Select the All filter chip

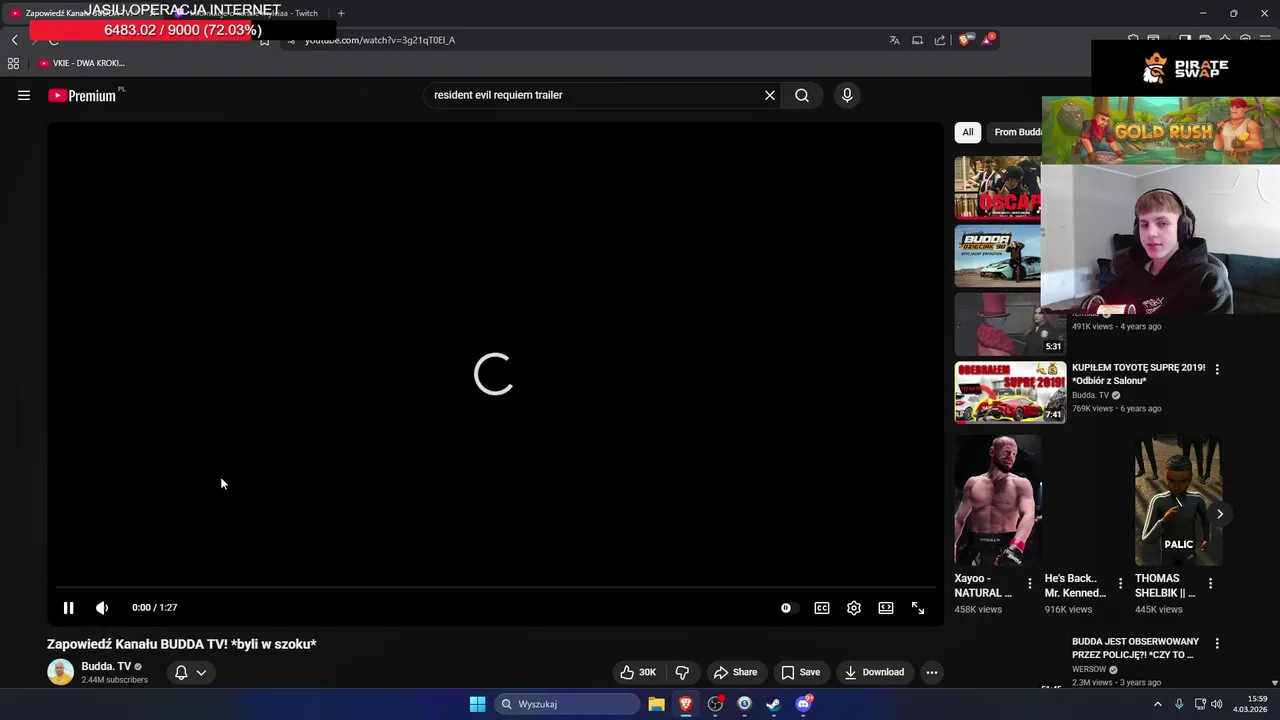click(967, 132)
